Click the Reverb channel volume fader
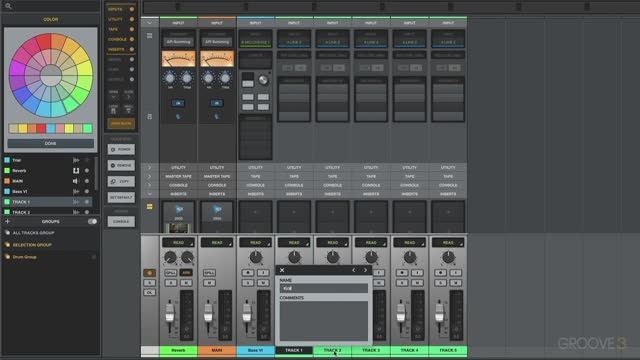Image resolution: width=640 pixels, height=360 pixels. [x=170, y=313]
